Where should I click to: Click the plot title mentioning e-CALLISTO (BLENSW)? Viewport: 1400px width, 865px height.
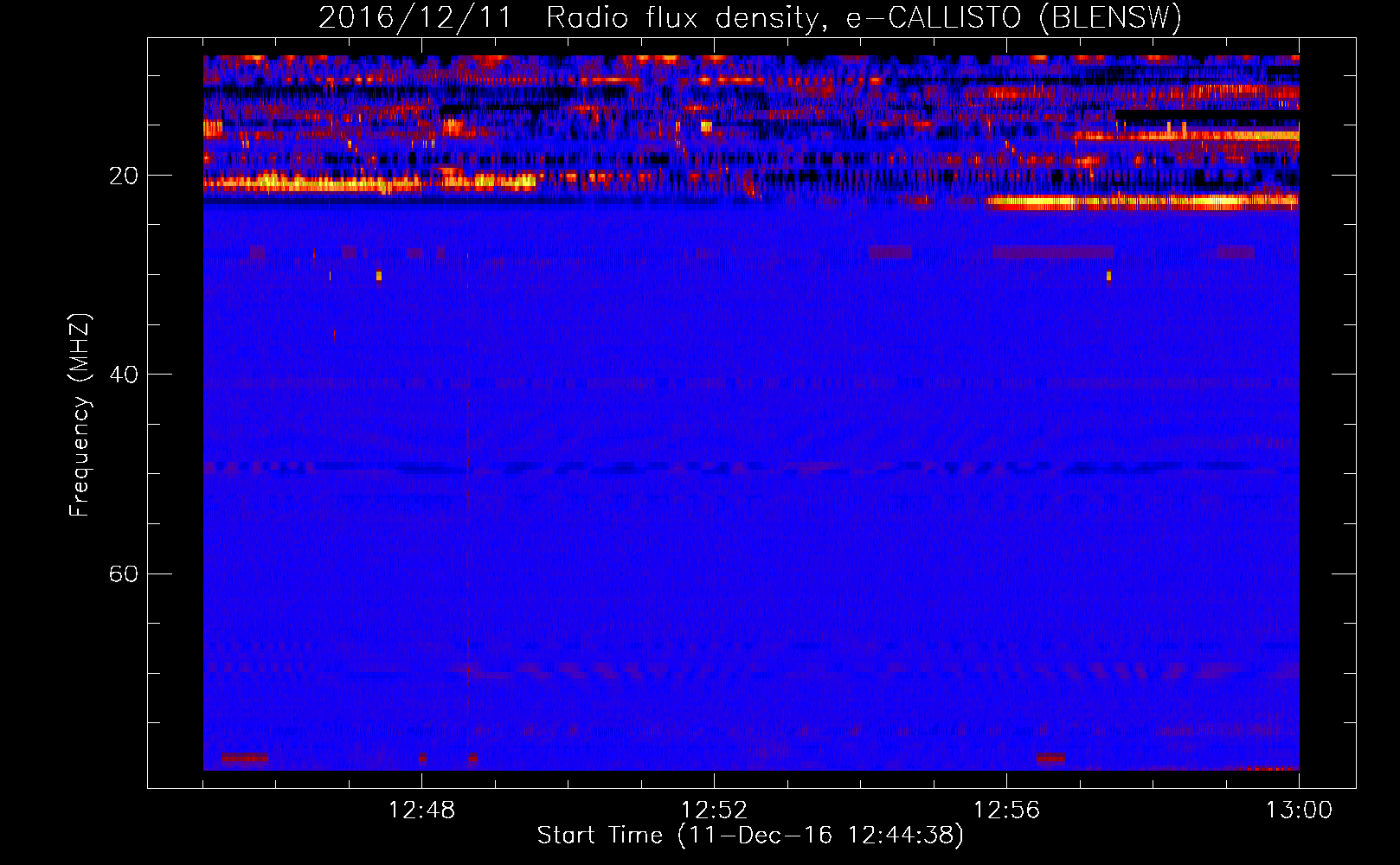point(750,17)
